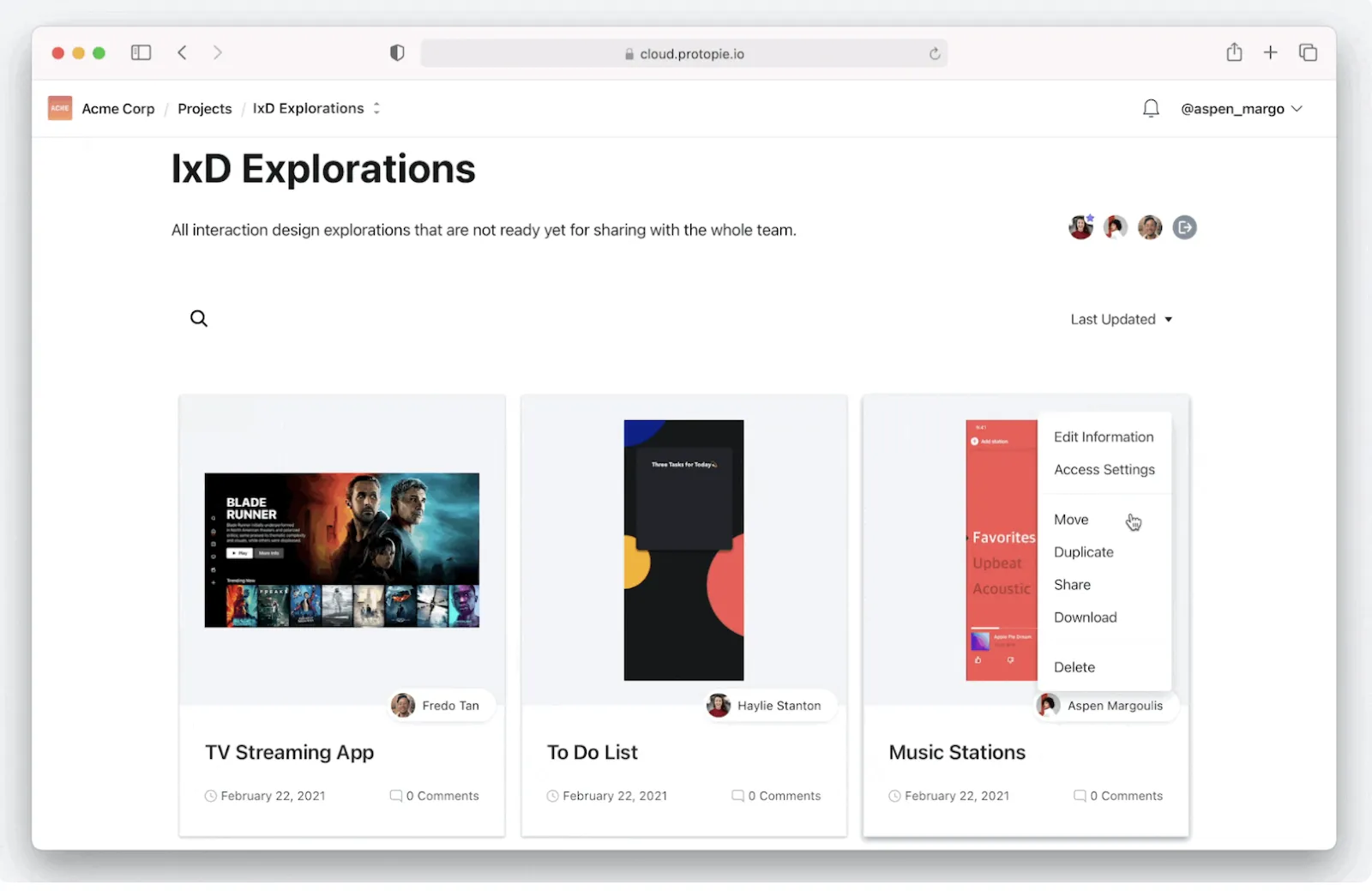Click the third member avatar
The width and height of the screenshot is (1372, 891).
[x=1150, y=227]
